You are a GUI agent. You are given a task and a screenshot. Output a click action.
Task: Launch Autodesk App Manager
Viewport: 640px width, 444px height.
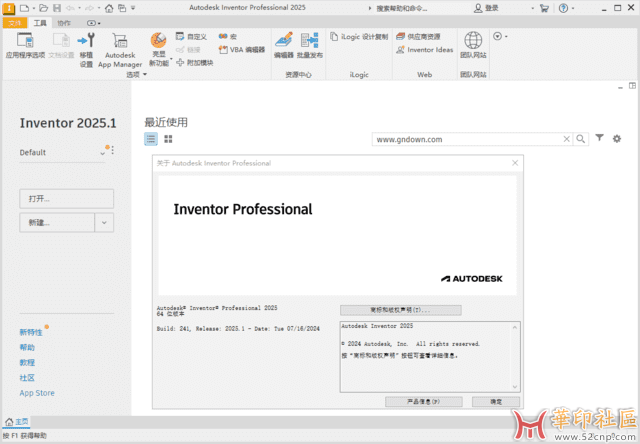pyautogui.click(x=120, y=50)
